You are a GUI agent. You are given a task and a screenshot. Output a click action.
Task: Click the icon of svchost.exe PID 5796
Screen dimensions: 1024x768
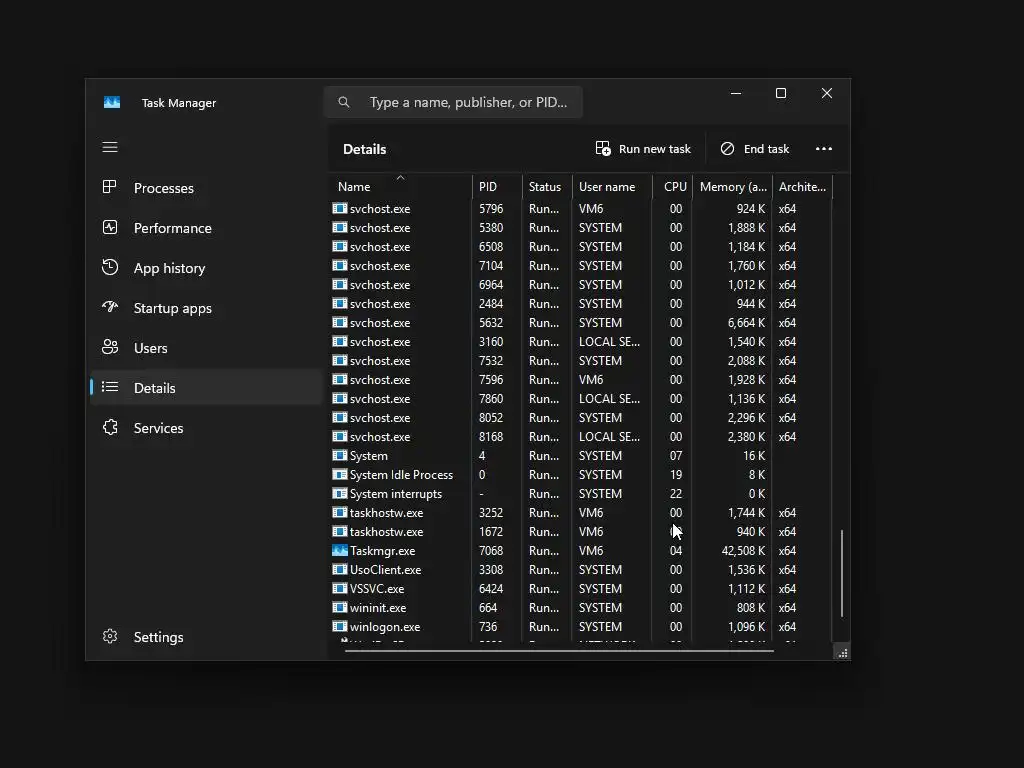pyautogui.click(x=340, y=208)
